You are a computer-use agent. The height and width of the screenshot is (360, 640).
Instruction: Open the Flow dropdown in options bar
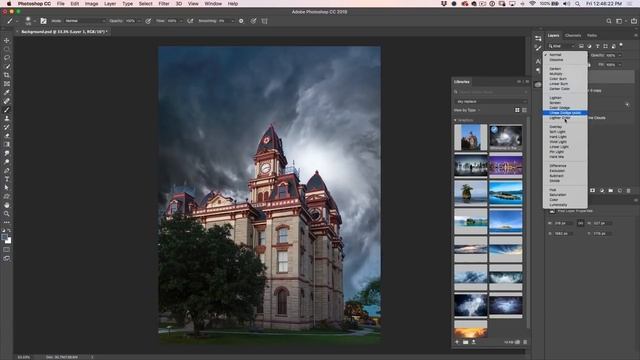pyautogui.click(x=181, y=21)
